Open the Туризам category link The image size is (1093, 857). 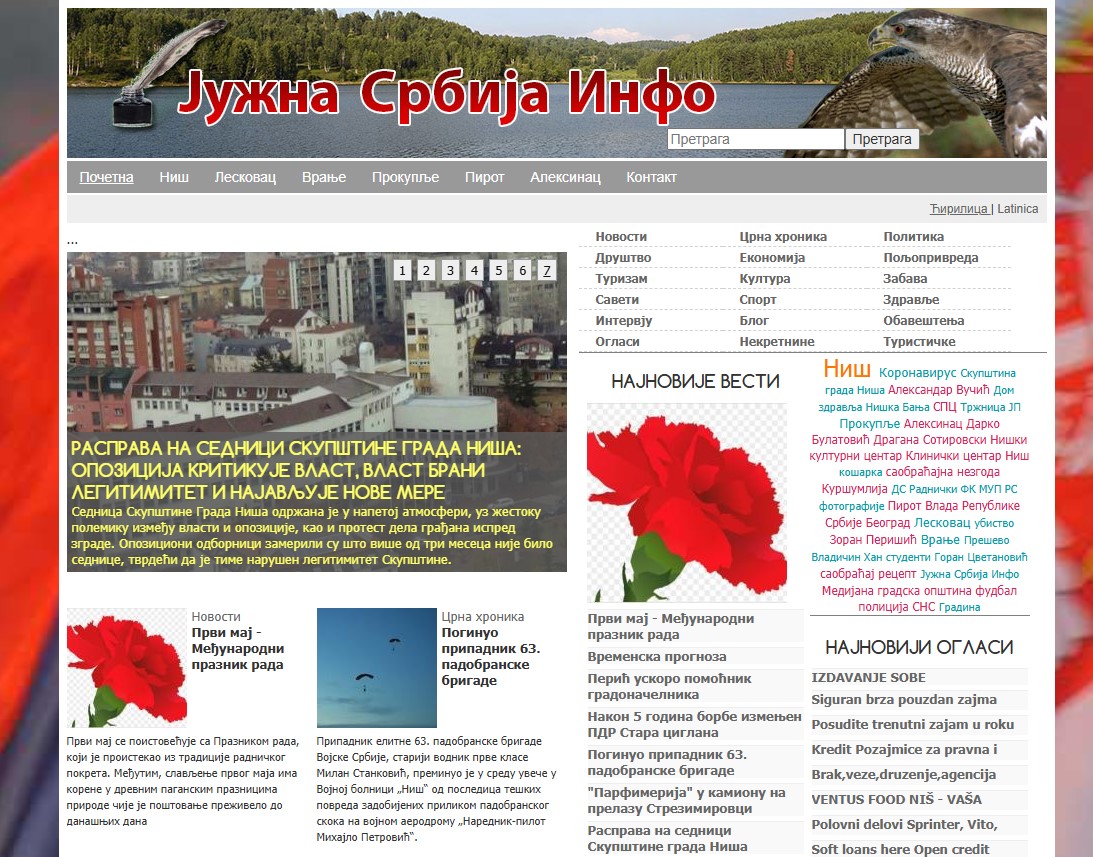(621, 279)
